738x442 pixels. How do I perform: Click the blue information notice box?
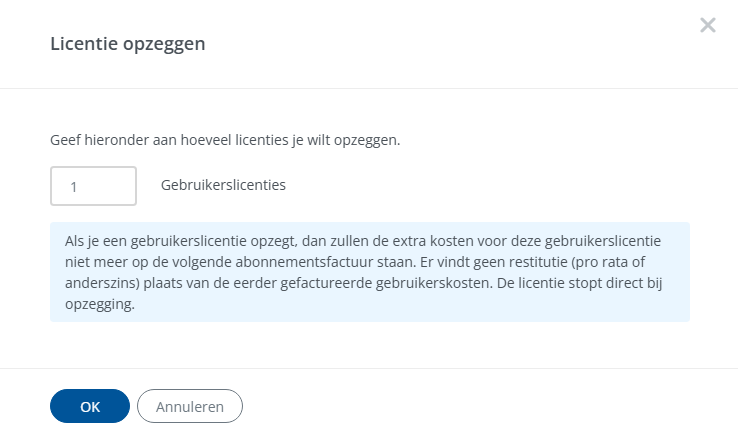370,272
